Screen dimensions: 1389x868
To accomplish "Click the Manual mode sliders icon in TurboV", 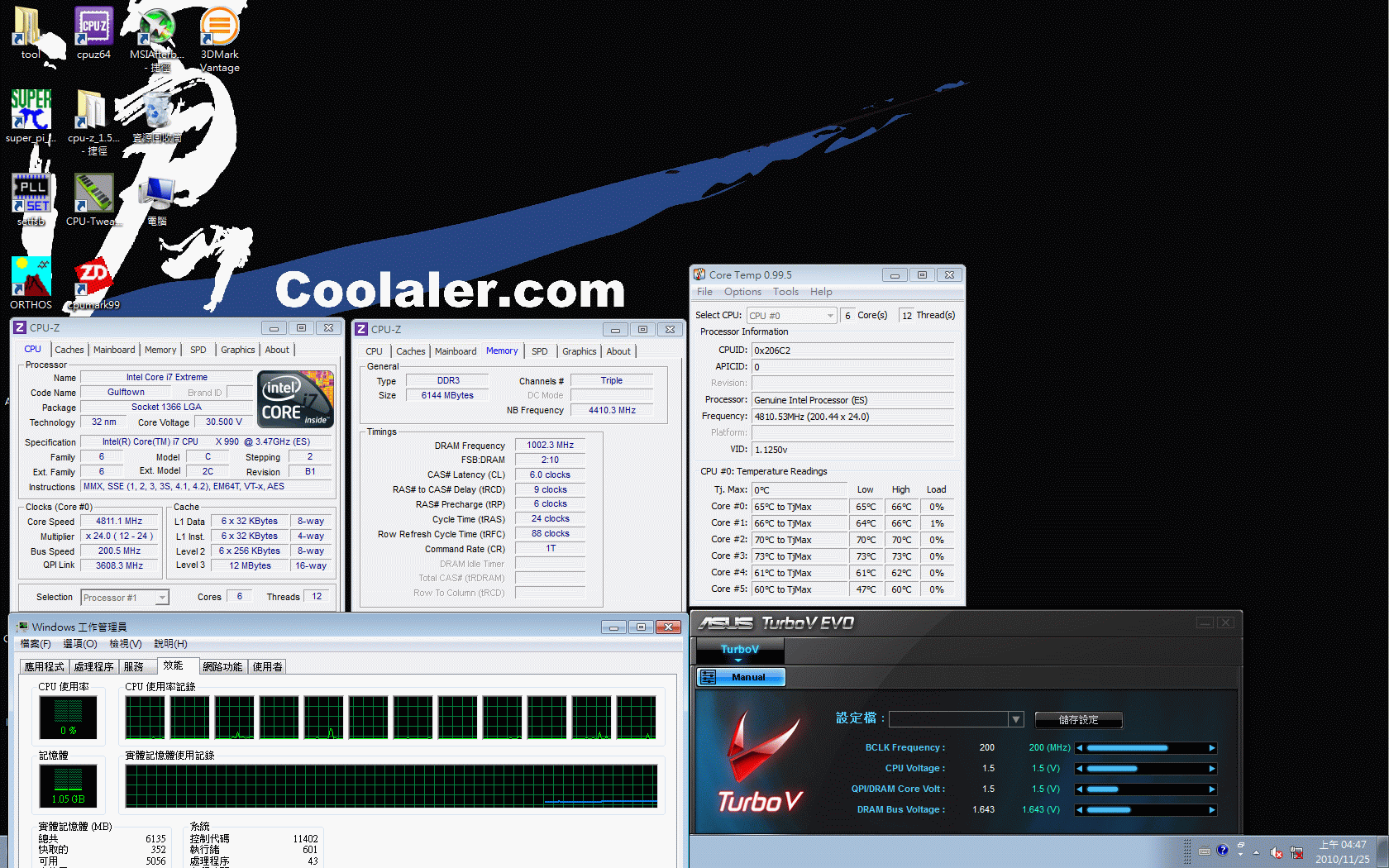I will pos(709,677).
